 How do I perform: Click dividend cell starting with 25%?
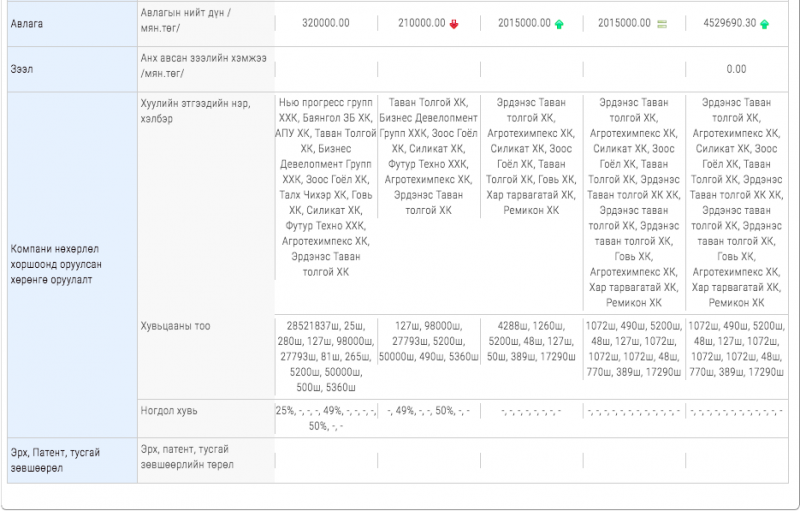(325, 418)
